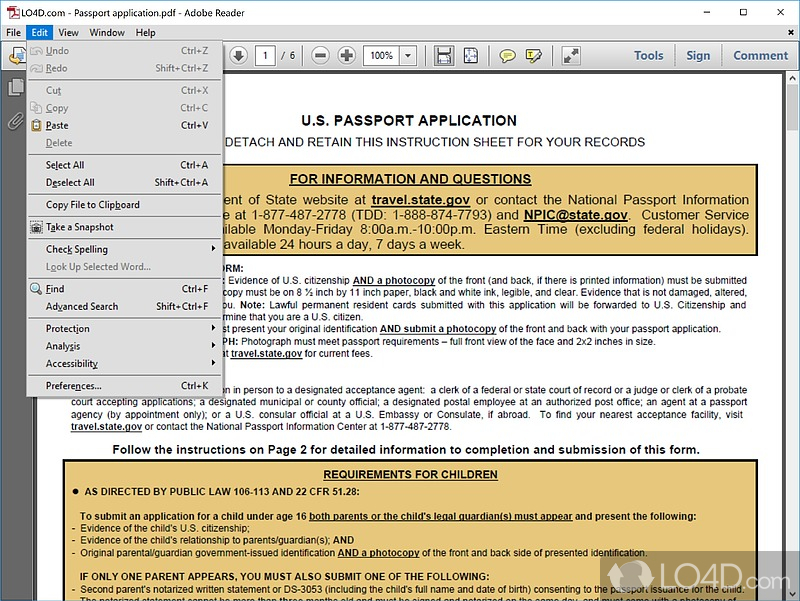Open the page thumbnails panel icon
This screenshot has height=601, width=800.
16,87
